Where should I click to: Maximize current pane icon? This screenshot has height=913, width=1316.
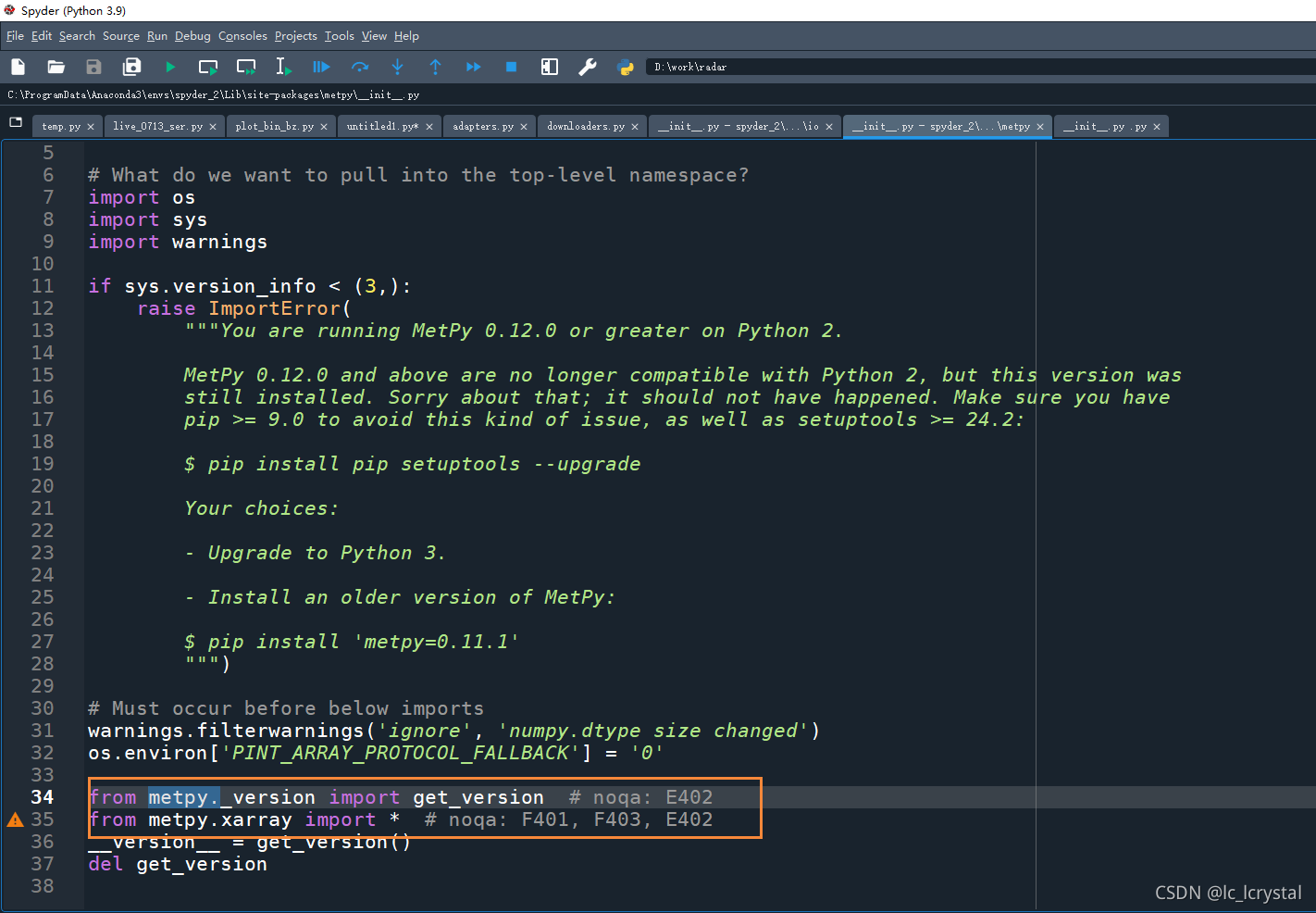pos(550,67)
